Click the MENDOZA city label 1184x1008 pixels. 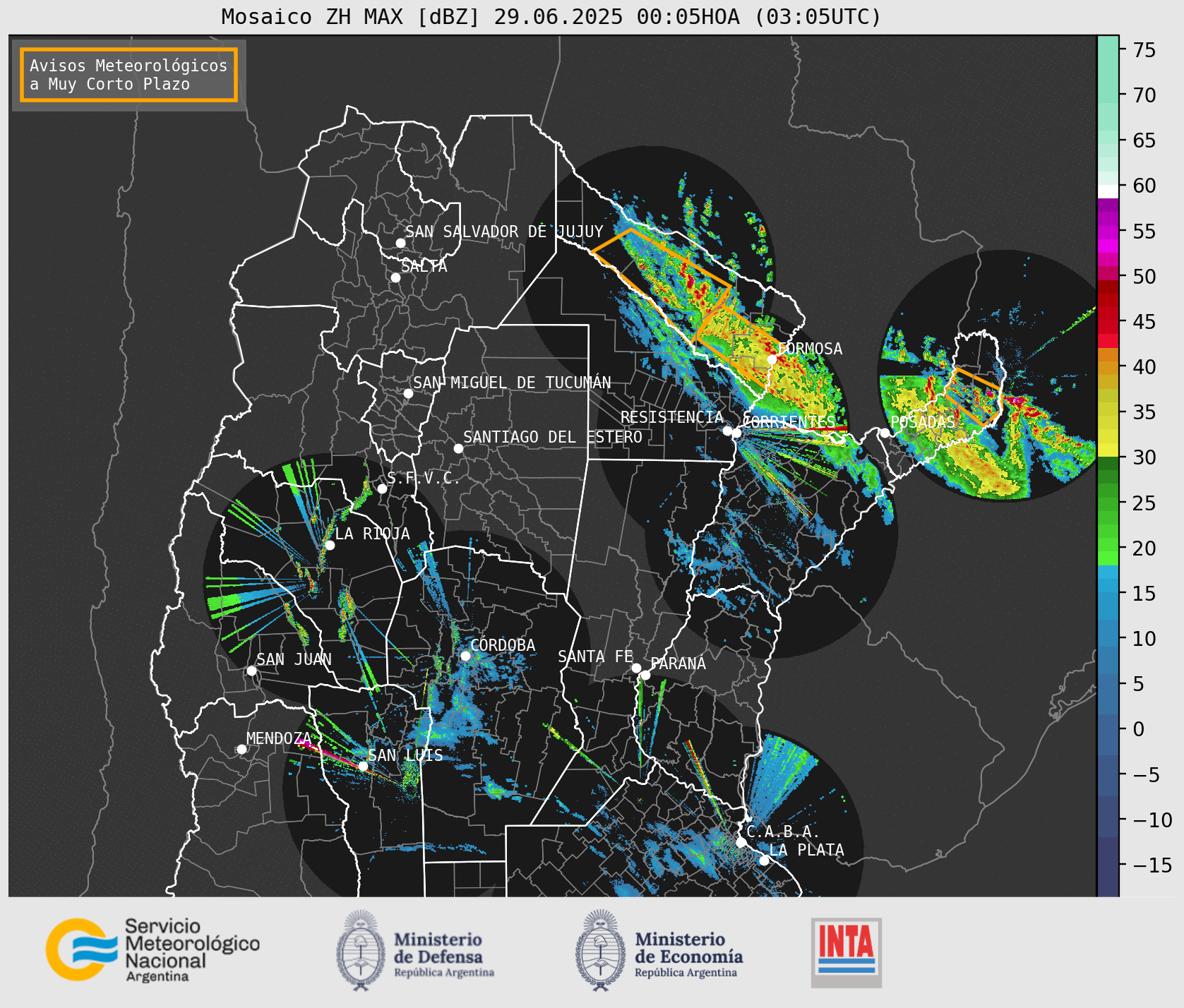tap(279, 738)
